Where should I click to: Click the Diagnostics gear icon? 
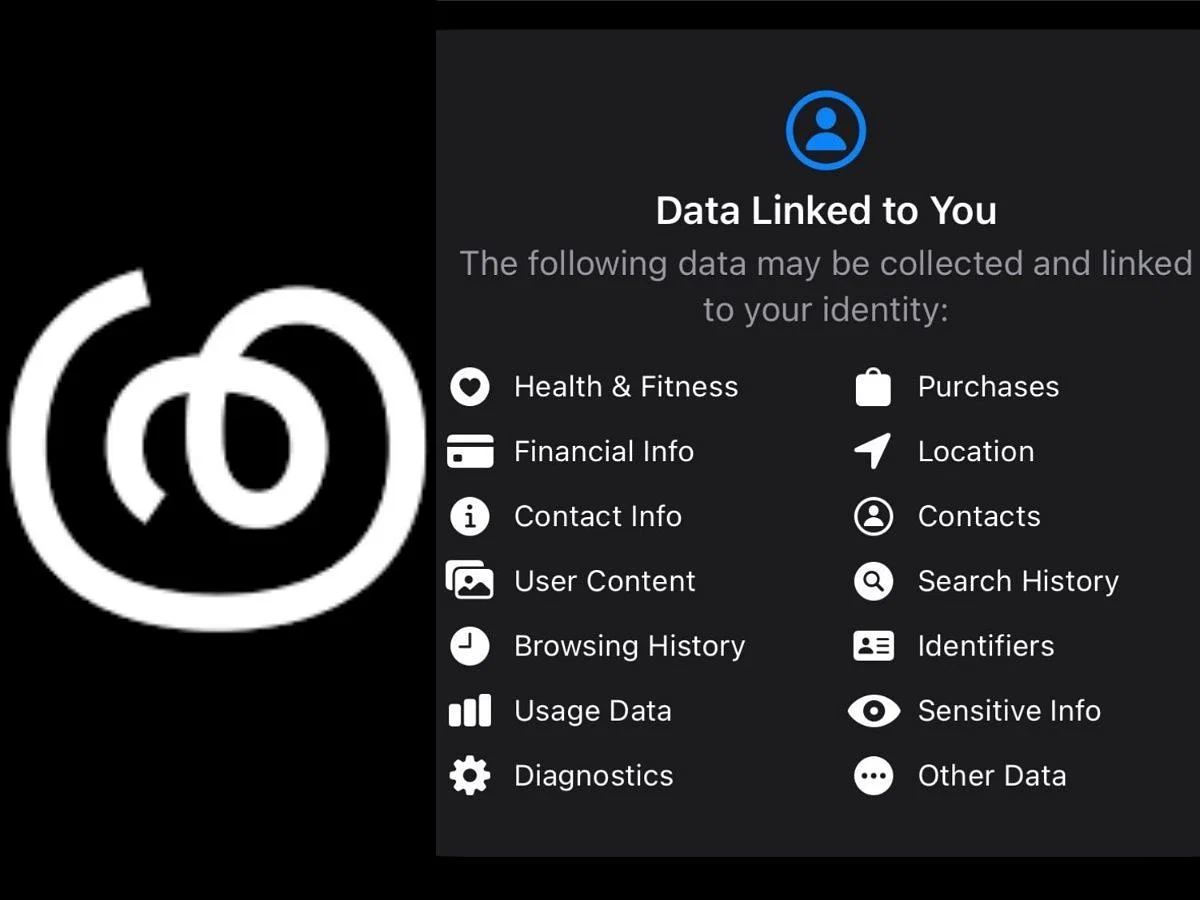[470, 776]
